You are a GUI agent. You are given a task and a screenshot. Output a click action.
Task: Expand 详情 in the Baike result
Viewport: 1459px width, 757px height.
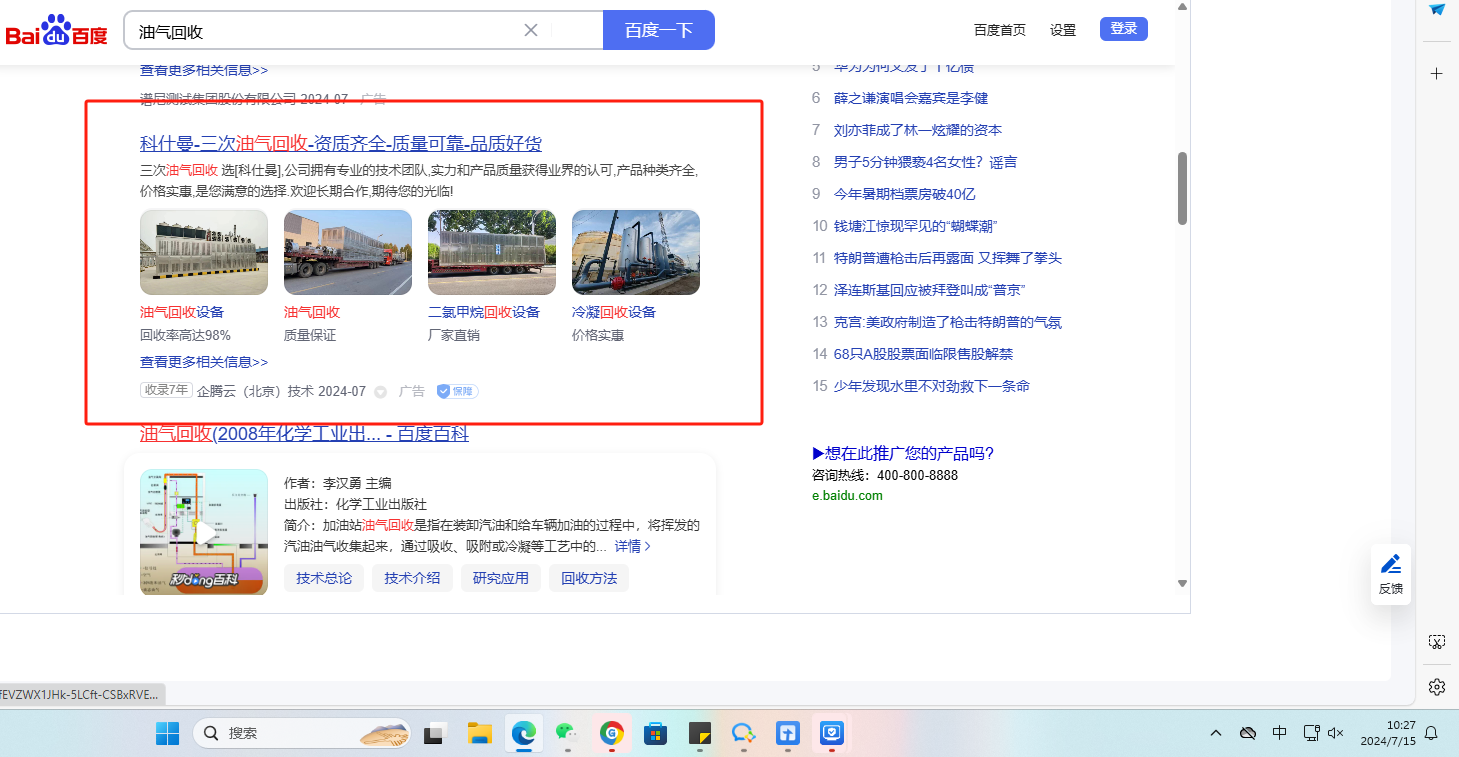(x=632, y=546)
